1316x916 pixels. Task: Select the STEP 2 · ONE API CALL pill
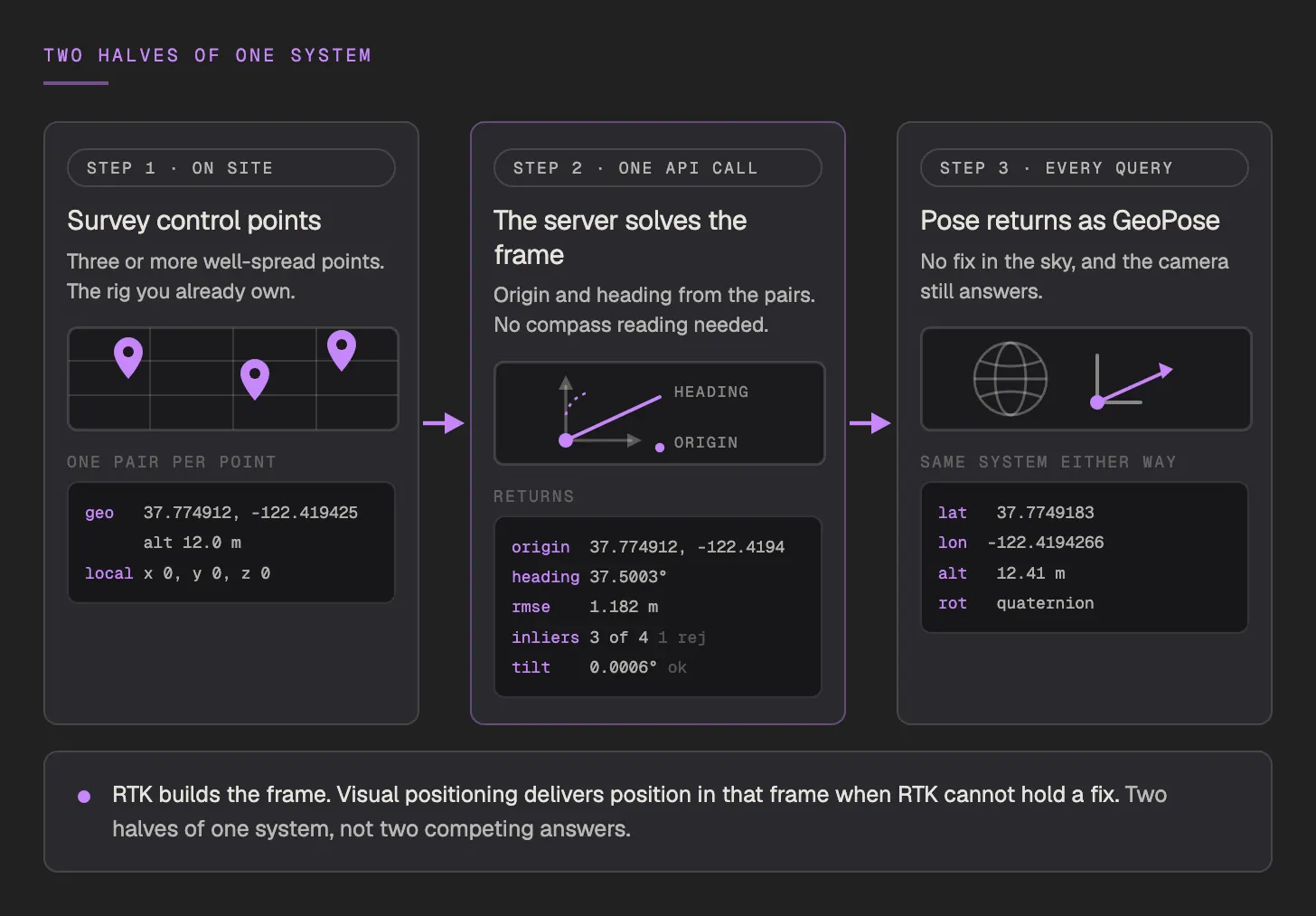658,168
